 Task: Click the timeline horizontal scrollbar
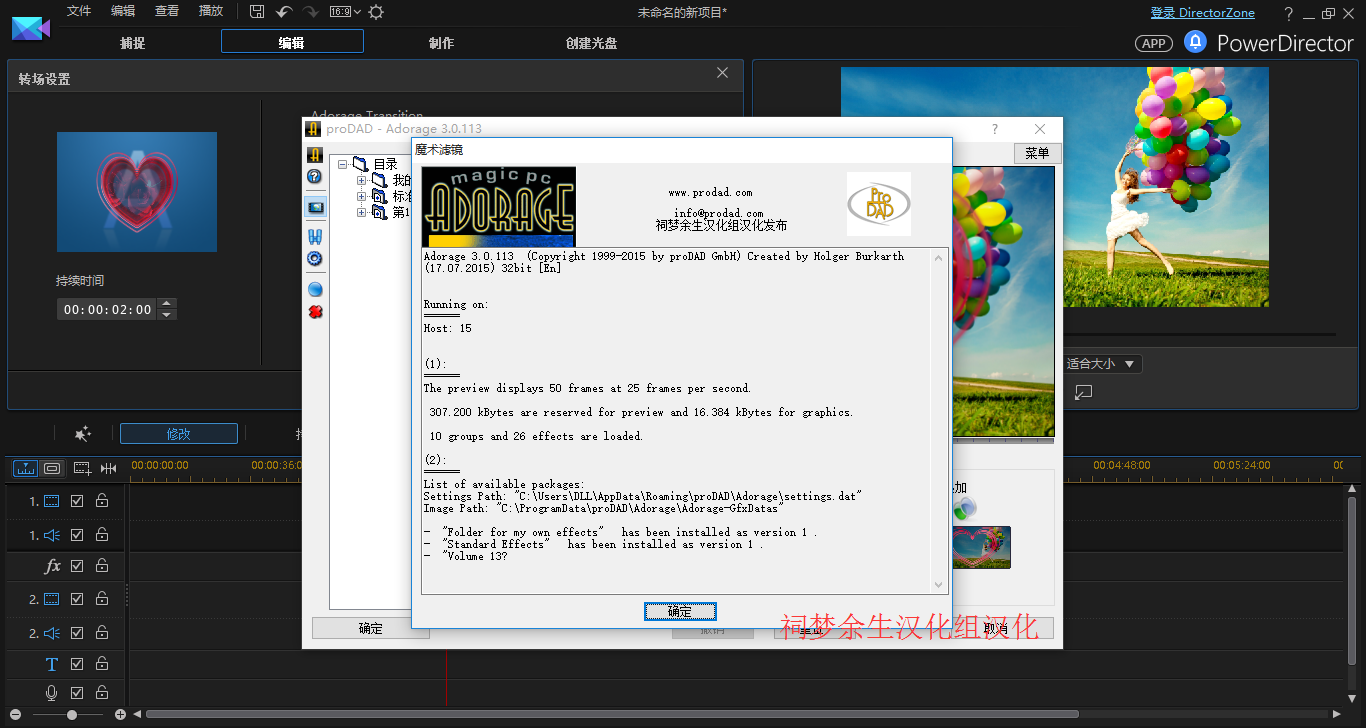pos(612,714)
